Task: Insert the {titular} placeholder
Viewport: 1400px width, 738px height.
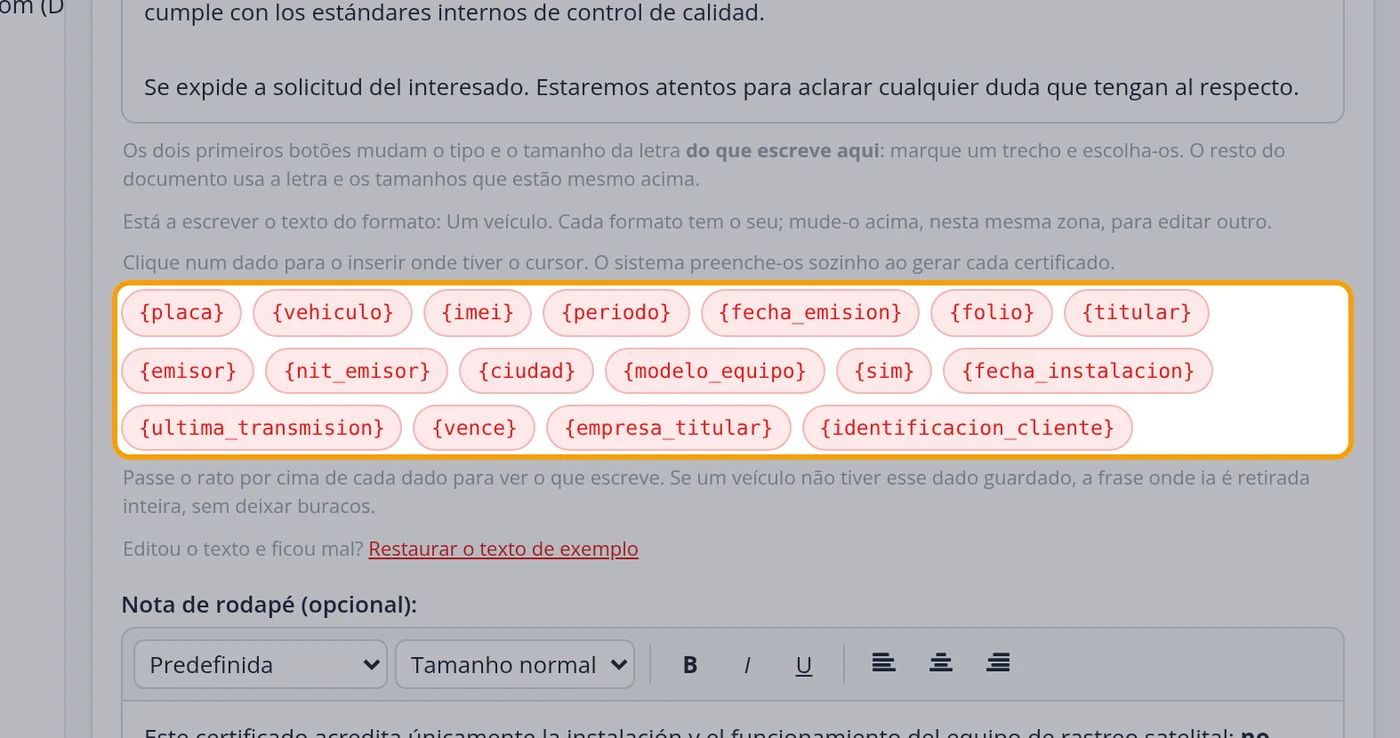Action: click(1136, 313)
